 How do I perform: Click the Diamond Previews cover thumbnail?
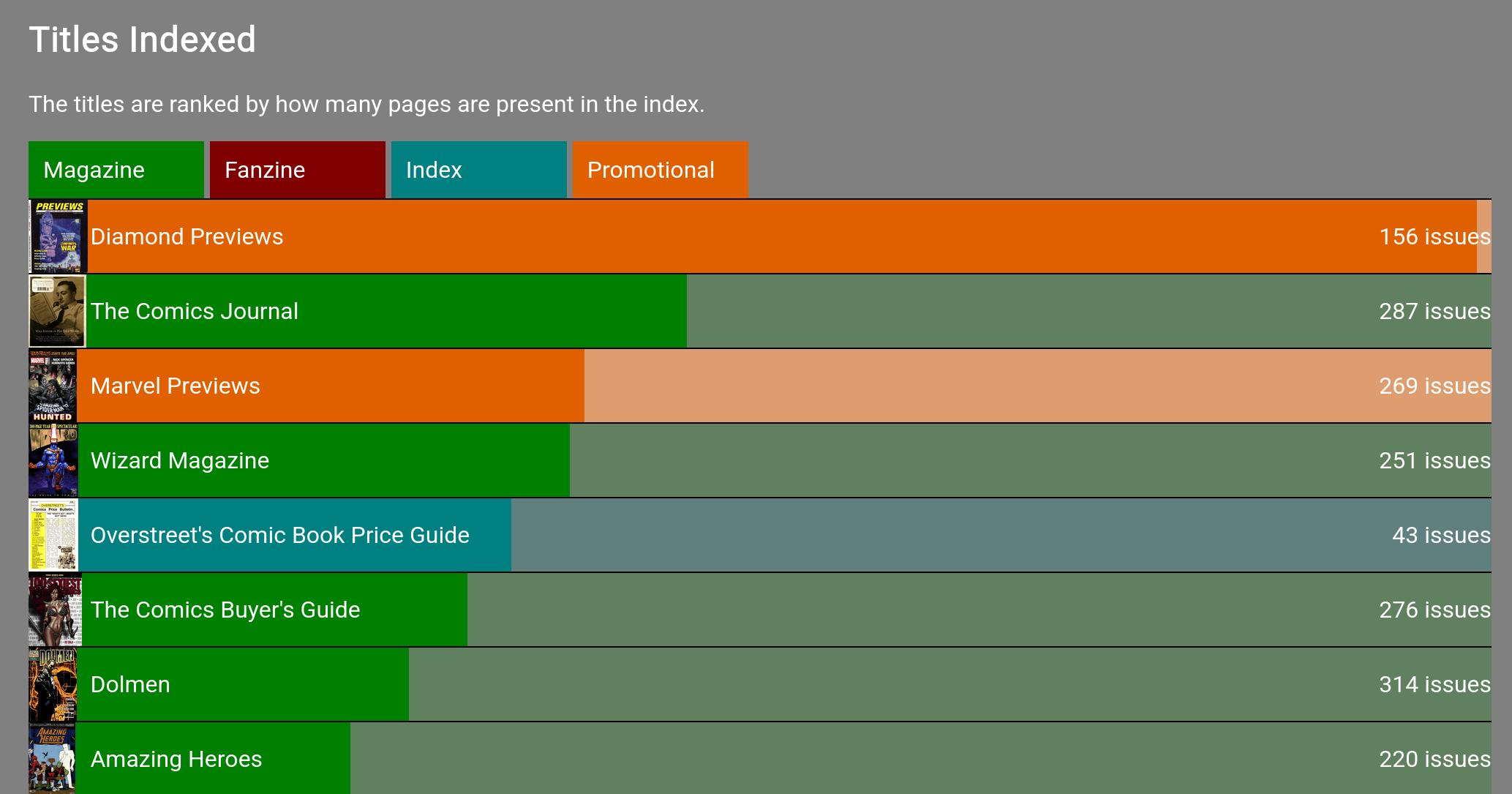pyautogui.click(x=59, y=236)
